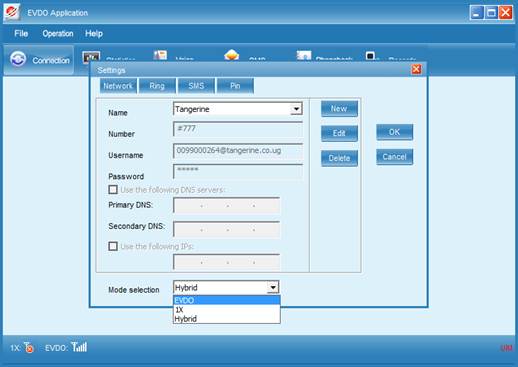Open the Operation menu
The image size is (518, 367).
58,33
